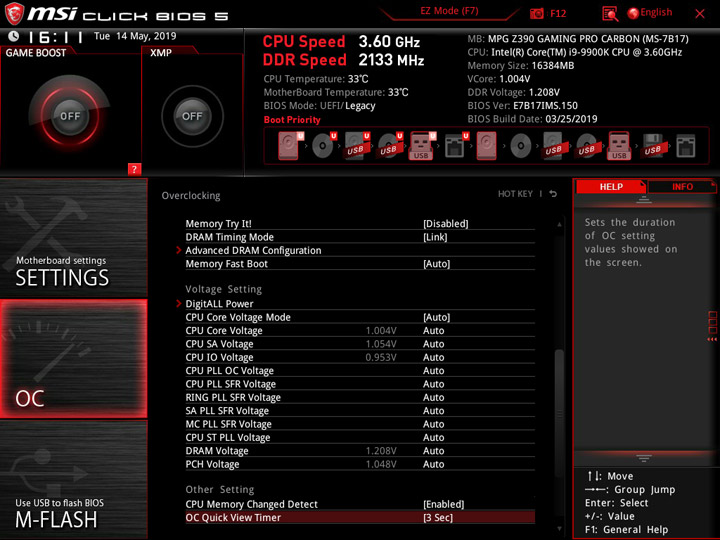Image resolution: width=720 pixels, height=540 pixels.
Task: Click the red question mark help icon
Action: point(134,169)
